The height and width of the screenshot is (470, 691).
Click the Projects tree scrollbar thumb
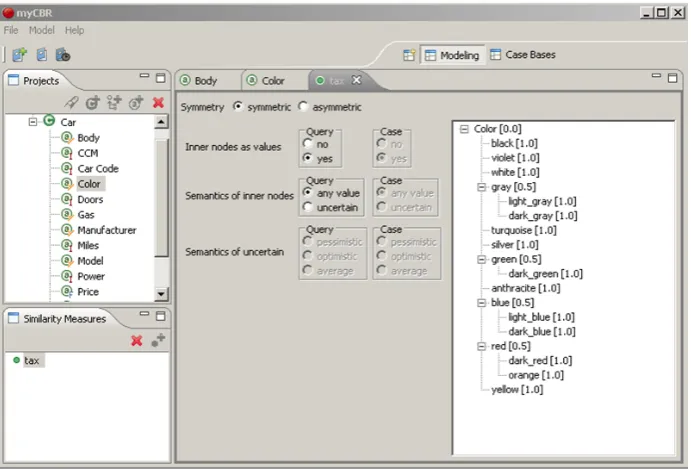(161, 197)
